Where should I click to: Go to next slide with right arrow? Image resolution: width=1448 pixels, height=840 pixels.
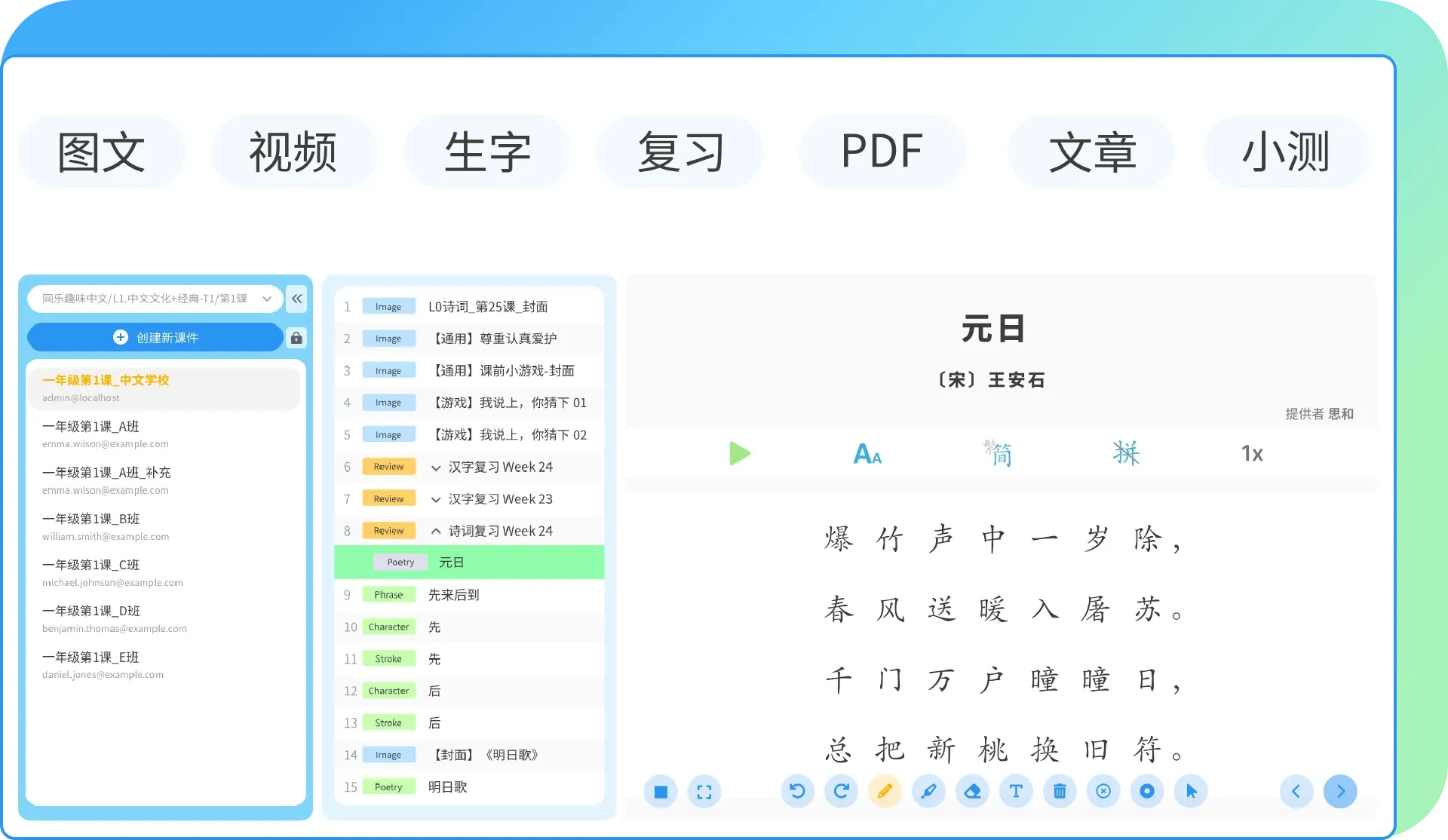point(1340,791)
